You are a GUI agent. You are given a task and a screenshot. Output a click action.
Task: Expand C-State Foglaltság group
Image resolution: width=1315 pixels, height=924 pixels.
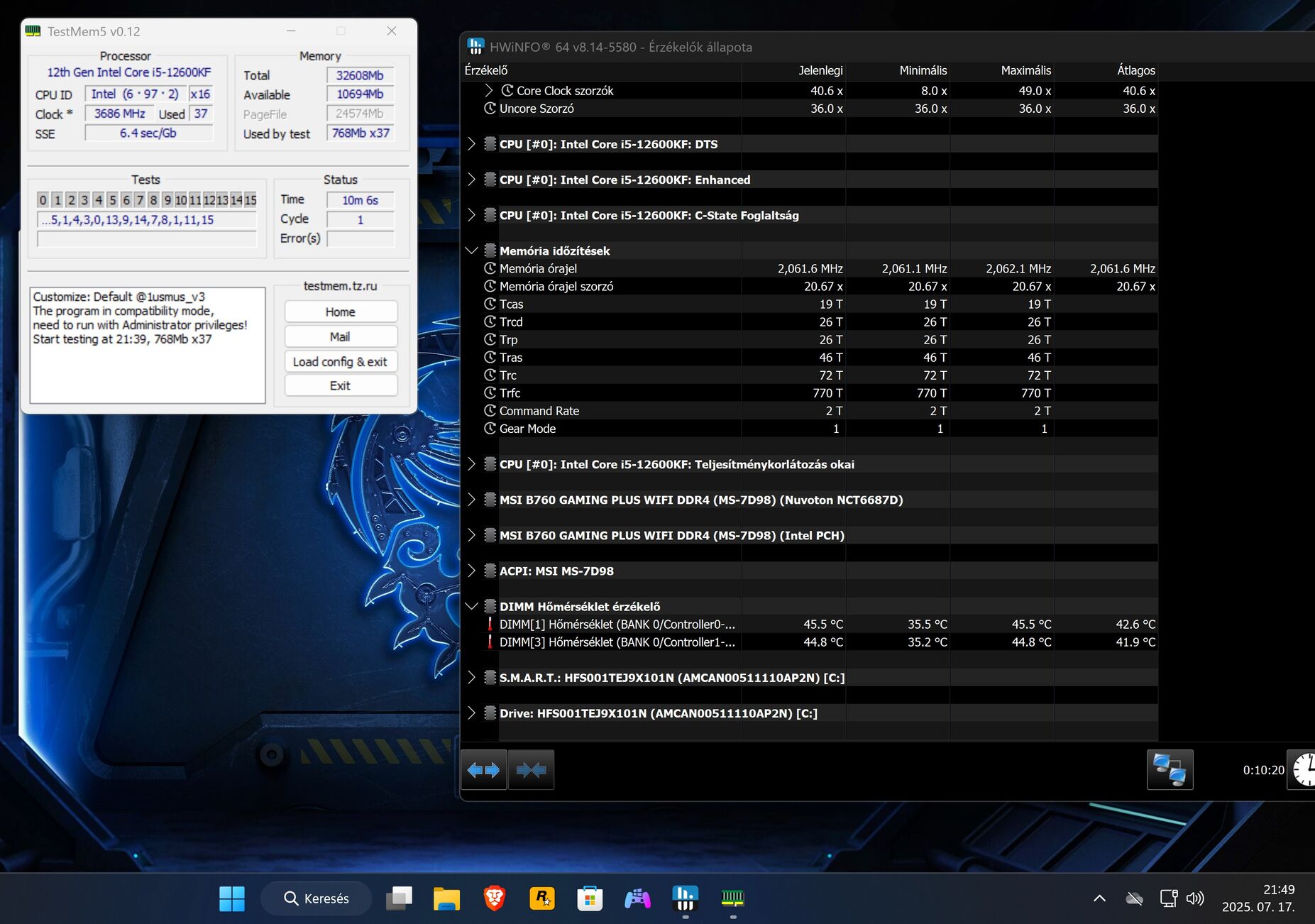471,215
